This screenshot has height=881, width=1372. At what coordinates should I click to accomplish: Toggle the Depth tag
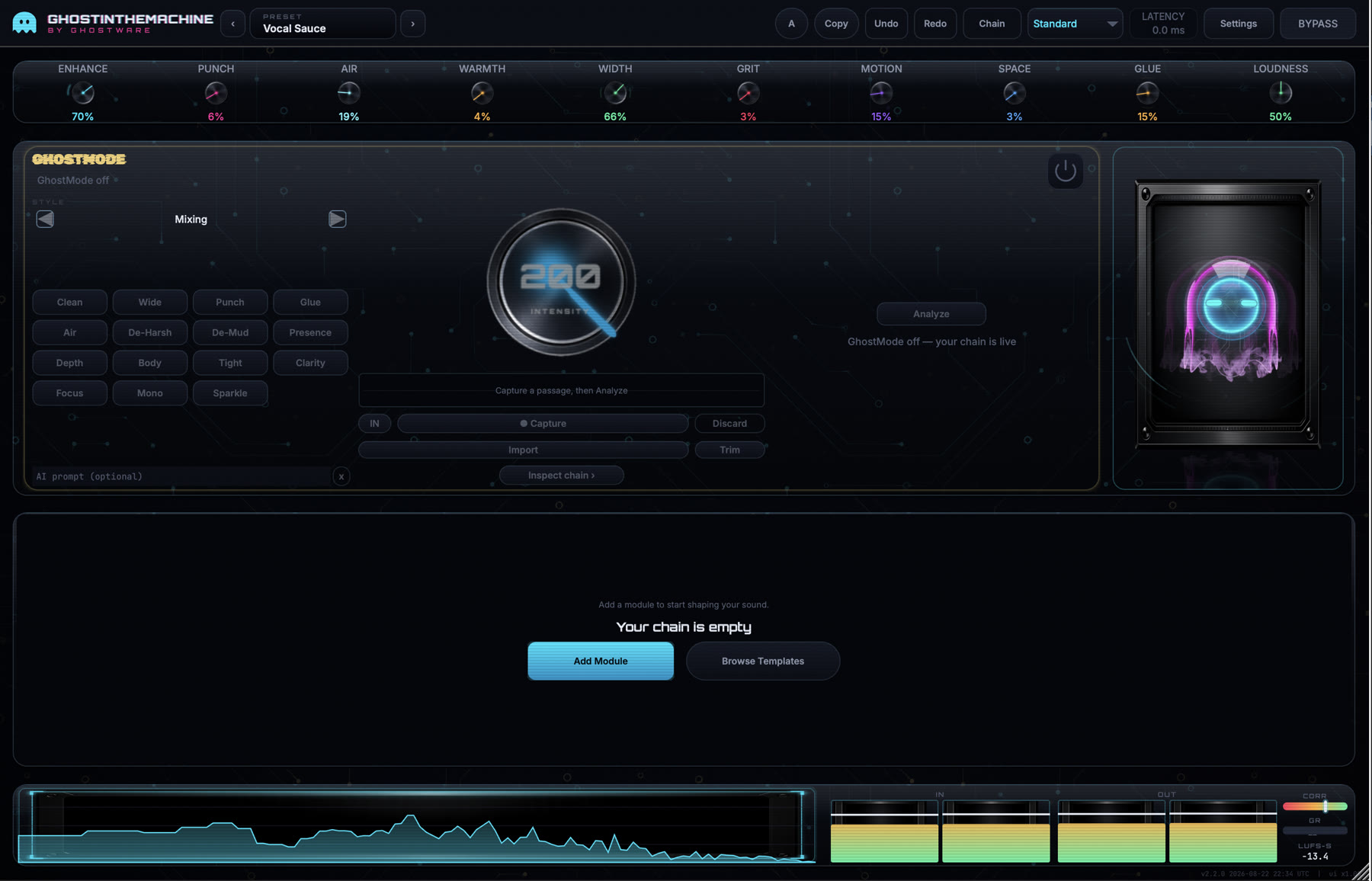(69, 364)
